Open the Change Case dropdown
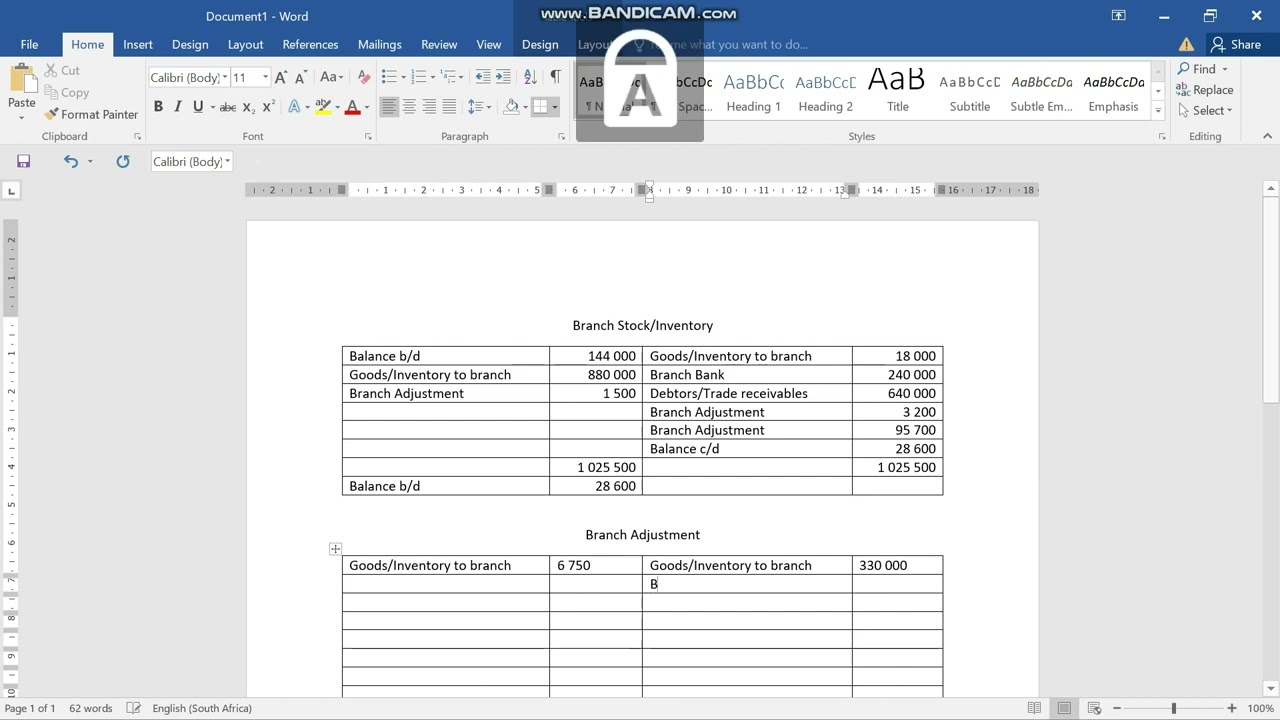The width and height of the screenshot is (1280, 720). coord(331,77)
